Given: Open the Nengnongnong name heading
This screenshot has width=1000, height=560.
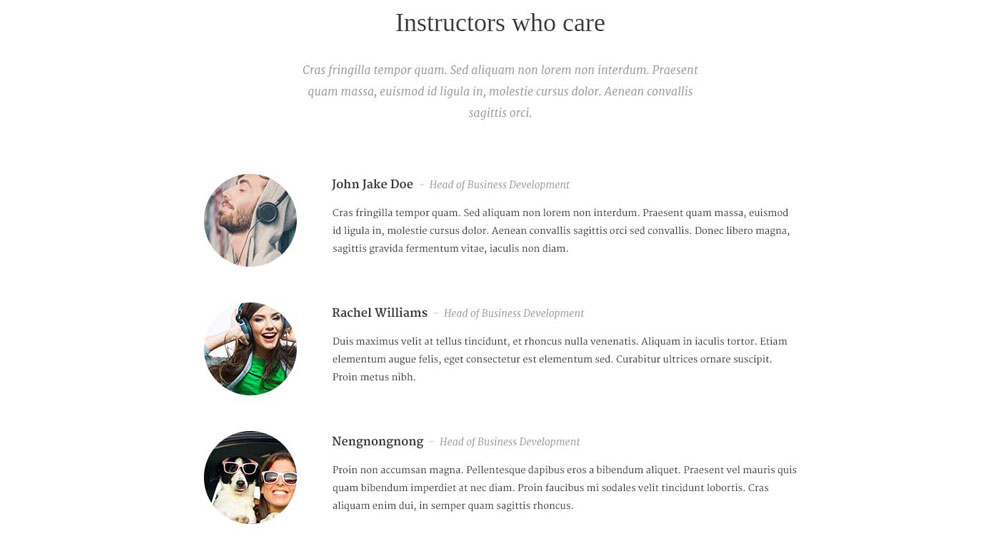Looking at the screenshot, I should pyautogui.click(x=378, y=441).
